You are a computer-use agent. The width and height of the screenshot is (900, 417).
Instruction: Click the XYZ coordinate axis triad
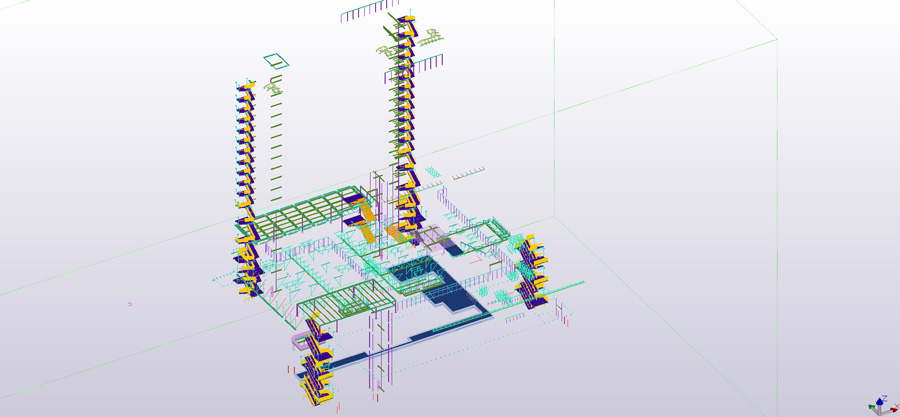click(881, 404)
